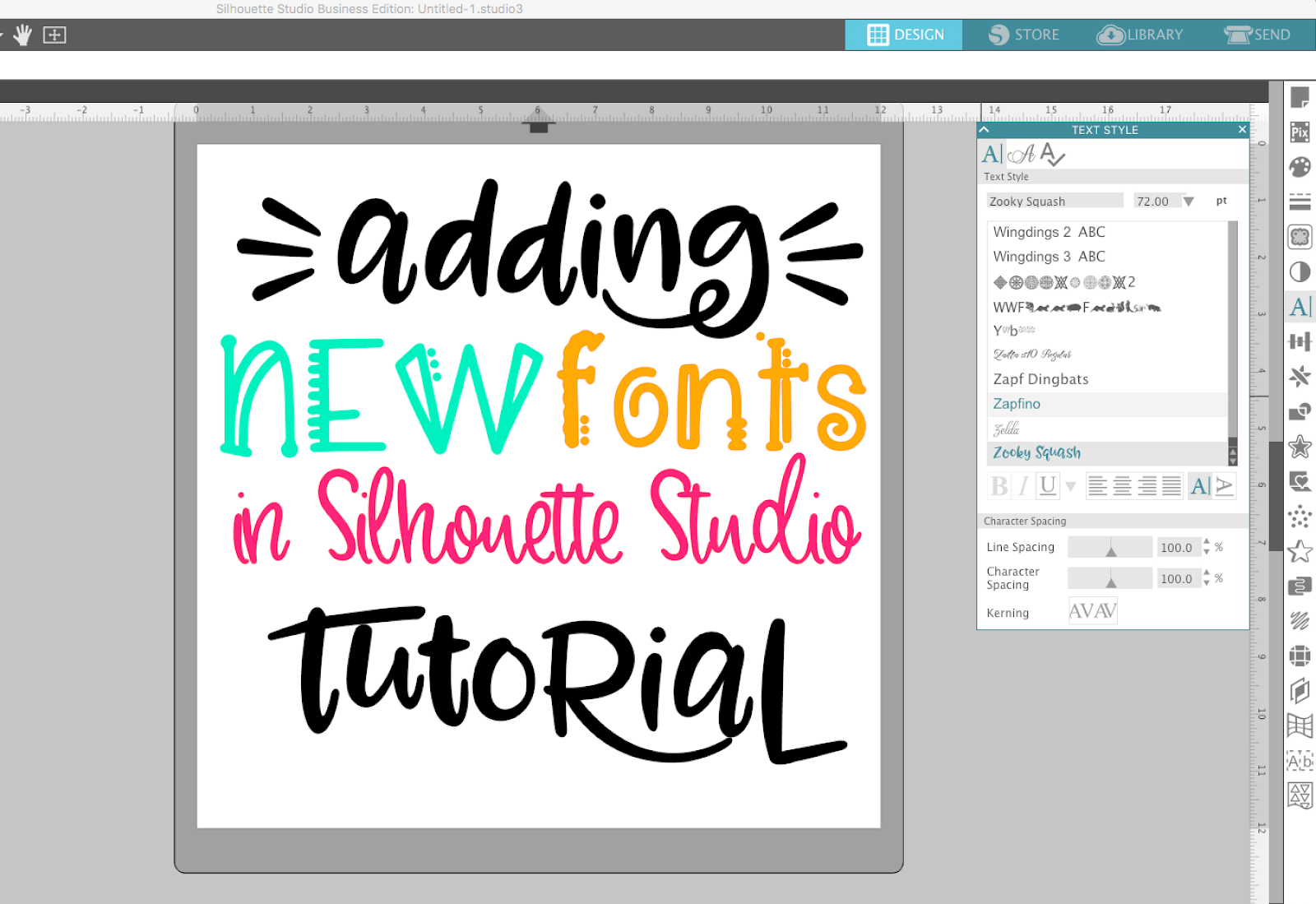Open the outlined star panel icon

(1300, 551)
